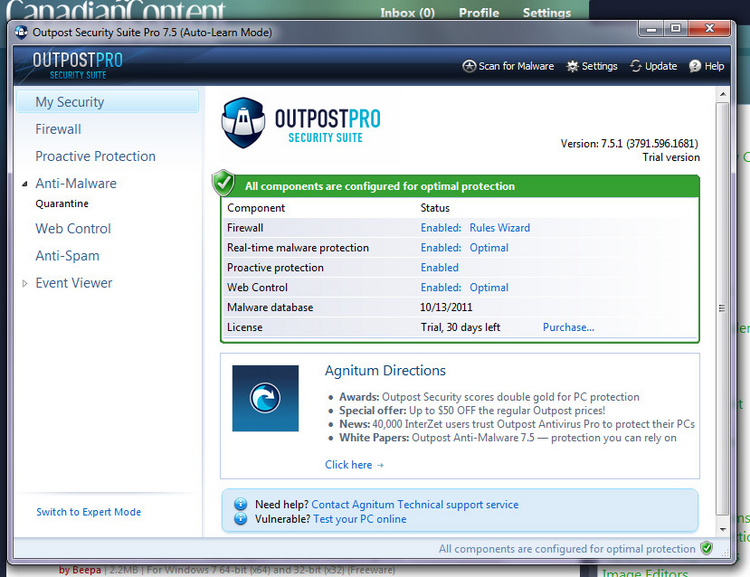The image size is (750, 577).
Task: Open Anti-Spam section
Action: (x=67, y=256)
